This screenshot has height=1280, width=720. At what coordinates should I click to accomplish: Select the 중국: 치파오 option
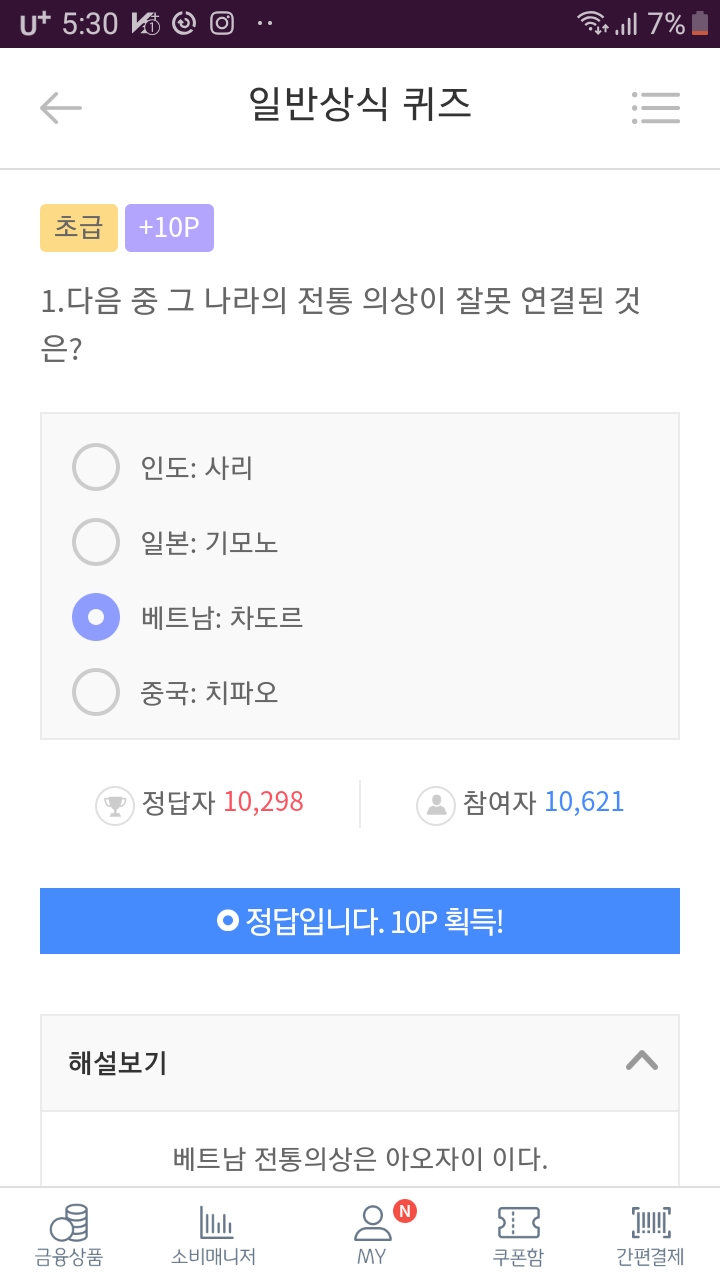[96, 692]
